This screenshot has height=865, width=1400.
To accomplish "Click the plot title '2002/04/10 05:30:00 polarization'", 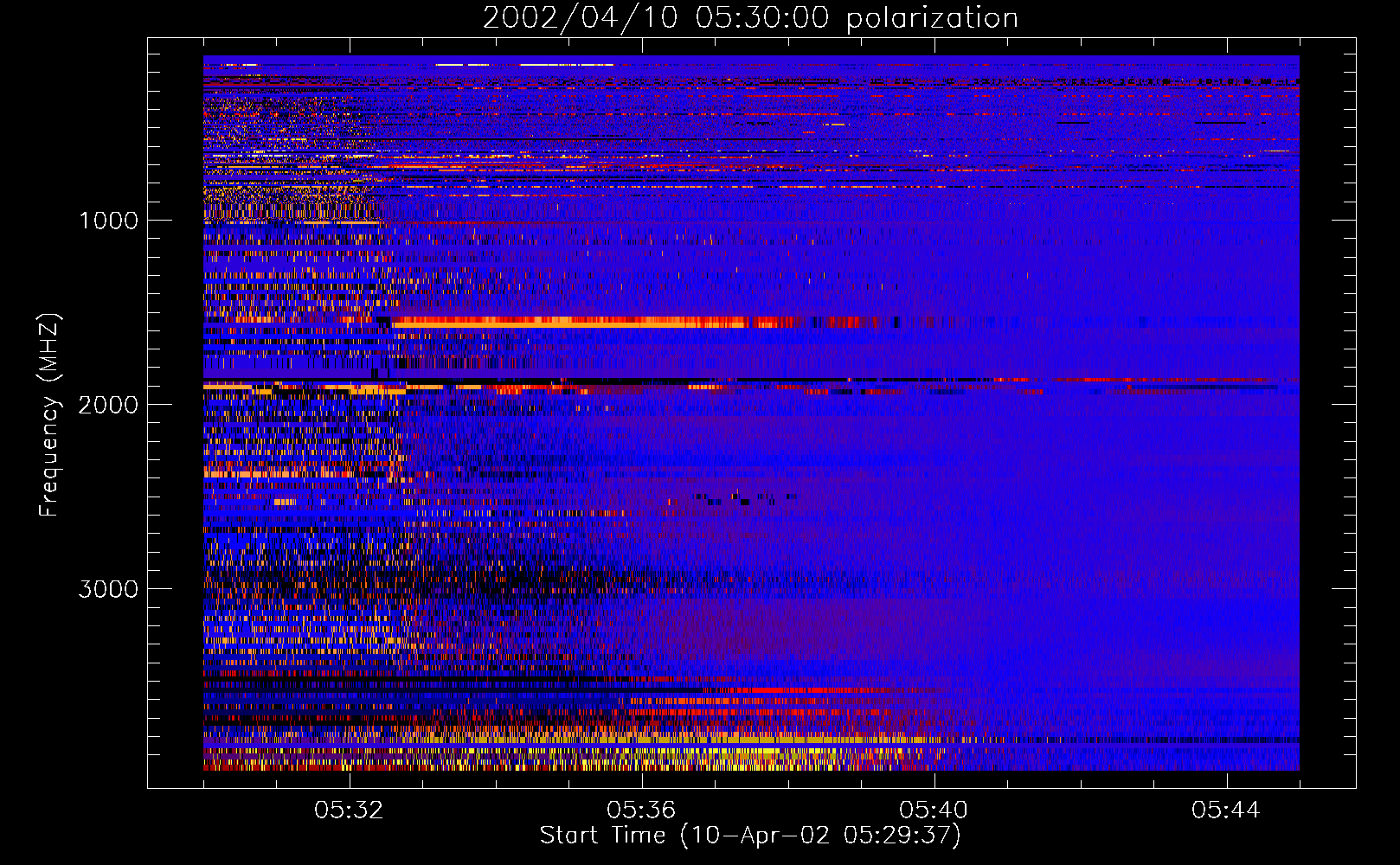I will click(750, 18).
